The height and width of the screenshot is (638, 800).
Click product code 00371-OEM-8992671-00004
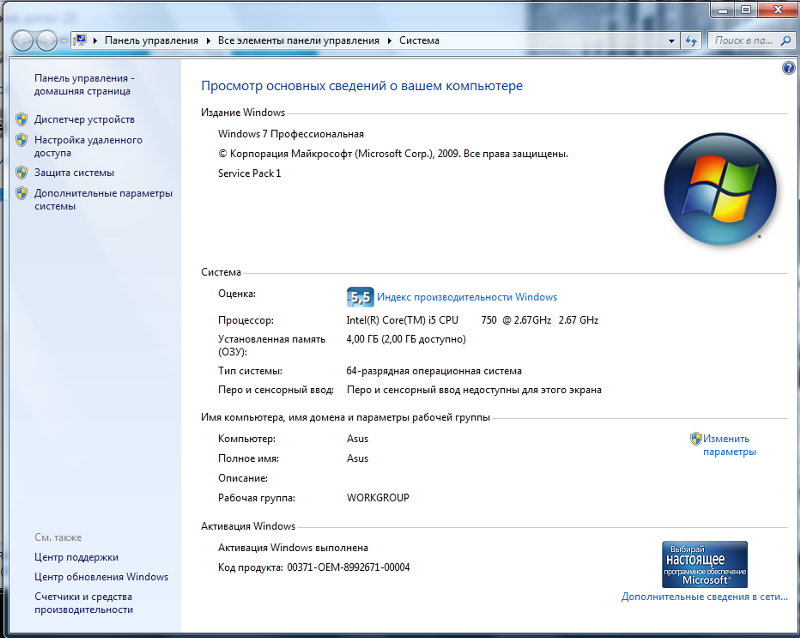click(348, 568)
